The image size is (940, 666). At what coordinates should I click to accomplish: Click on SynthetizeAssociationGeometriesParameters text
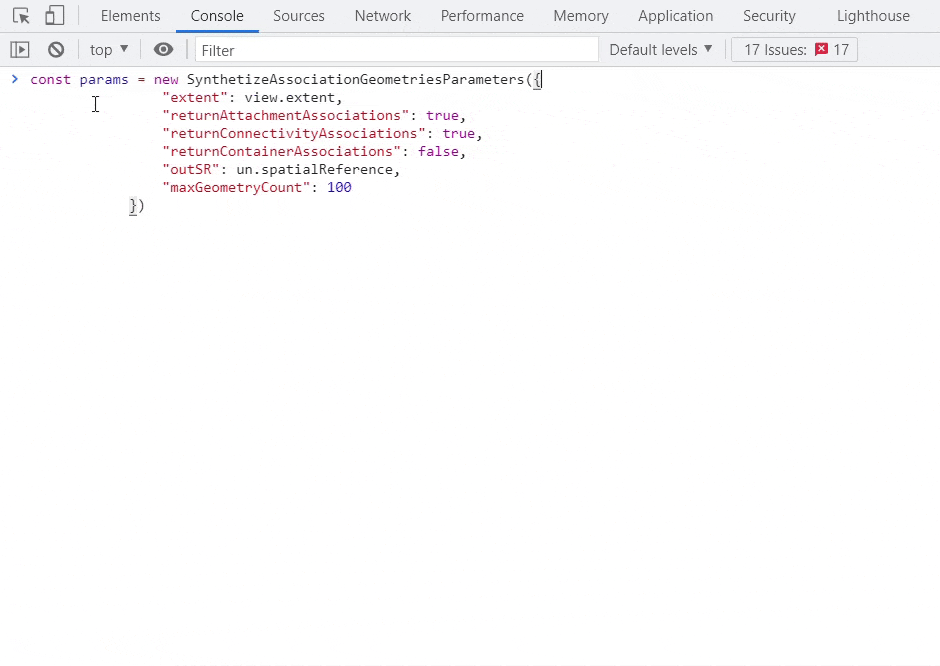click(355, 80)
